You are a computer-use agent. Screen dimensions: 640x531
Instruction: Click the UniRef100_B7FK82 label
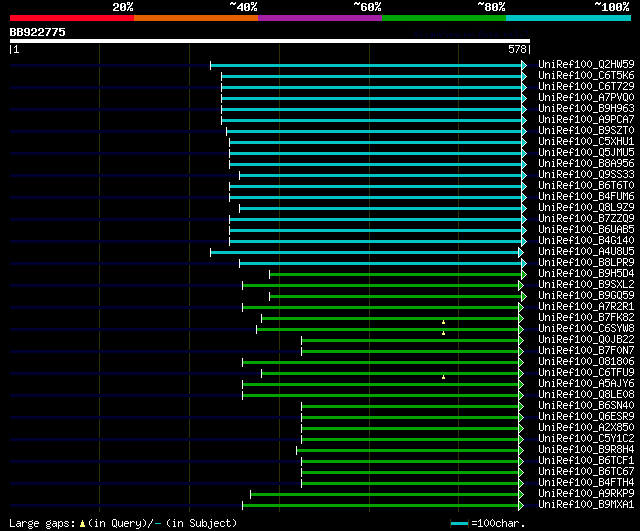(x=586, y=318)
